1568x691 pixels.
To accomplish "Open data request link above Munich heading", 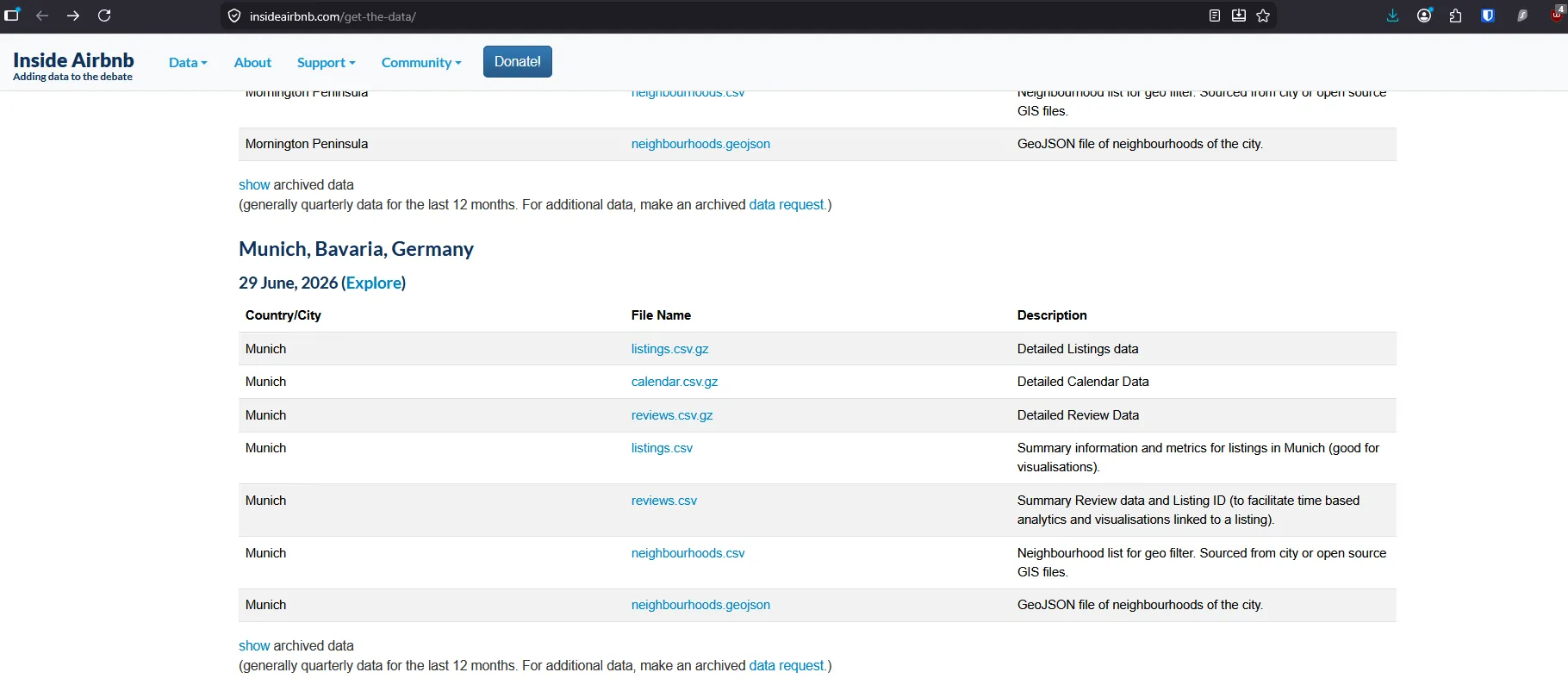I will coord(787,204).
